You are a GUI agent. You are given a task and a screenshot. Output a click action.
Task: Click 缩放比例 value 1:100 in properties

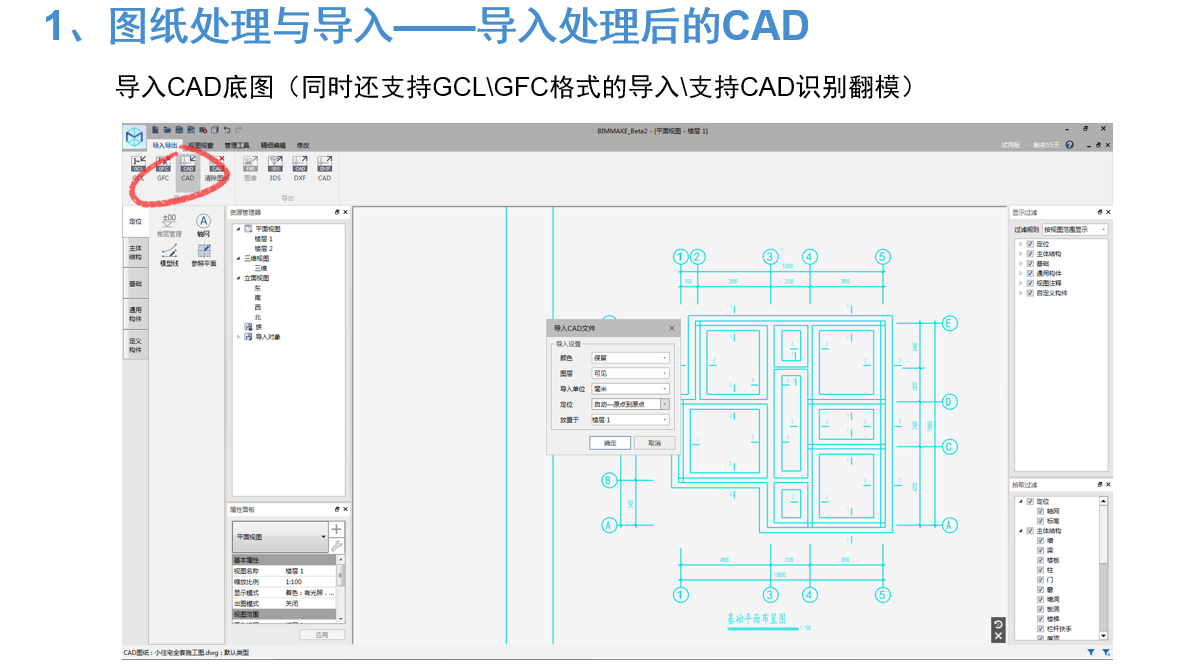tap(294, 582)
